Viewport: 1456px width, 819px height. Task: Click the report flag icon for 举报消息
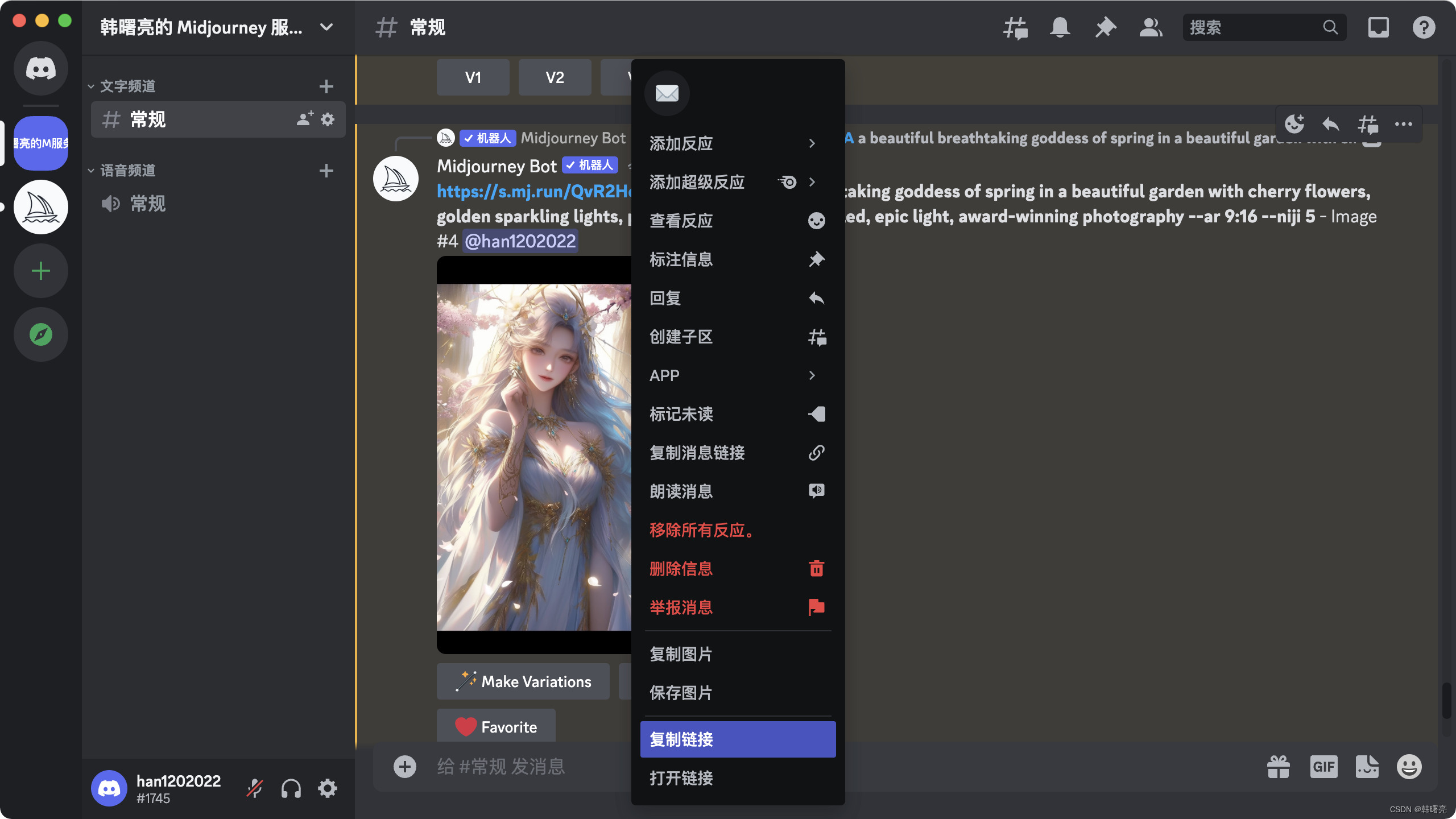point(817,607)
